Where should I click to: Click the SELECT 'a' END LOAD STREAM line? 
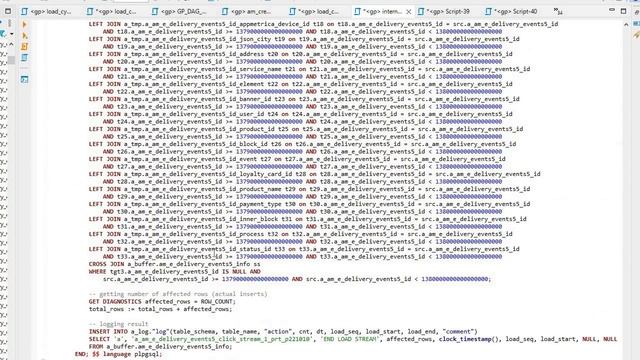pos(353,339)
